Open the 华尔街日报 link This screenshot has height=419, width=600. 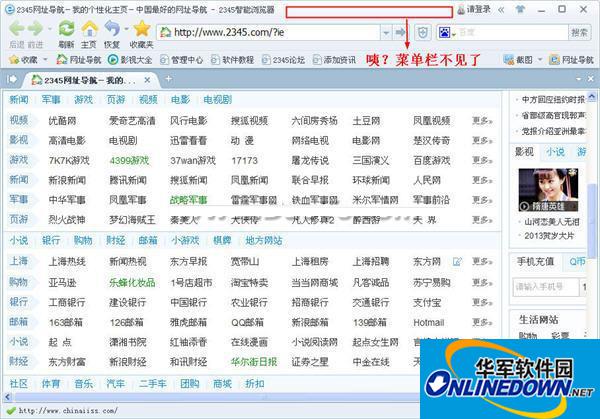(x=254, y=362)
